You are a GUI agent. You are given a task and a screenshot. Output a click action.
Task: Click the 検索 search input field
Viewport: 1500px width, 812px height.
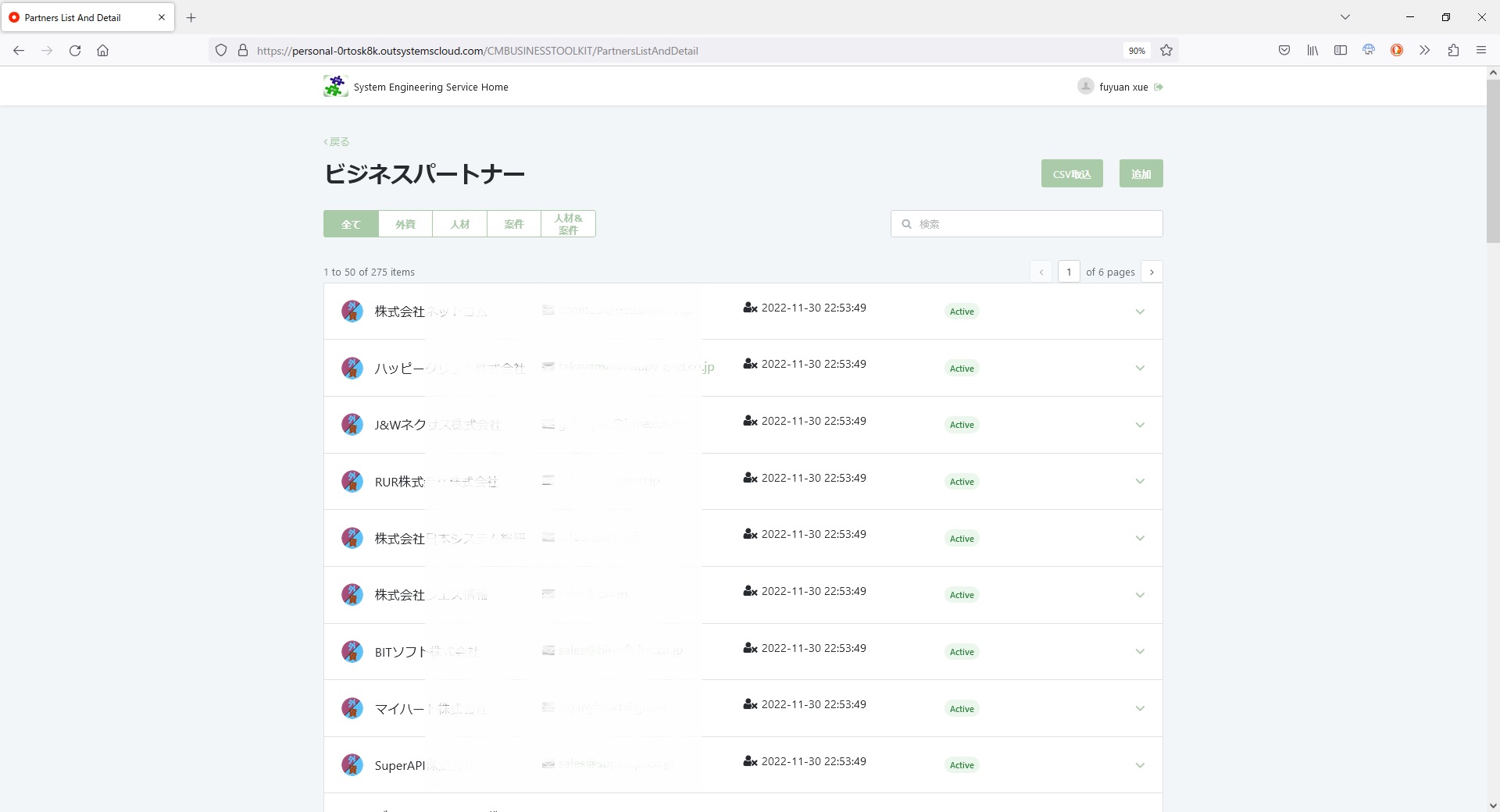click(1027, 223)
